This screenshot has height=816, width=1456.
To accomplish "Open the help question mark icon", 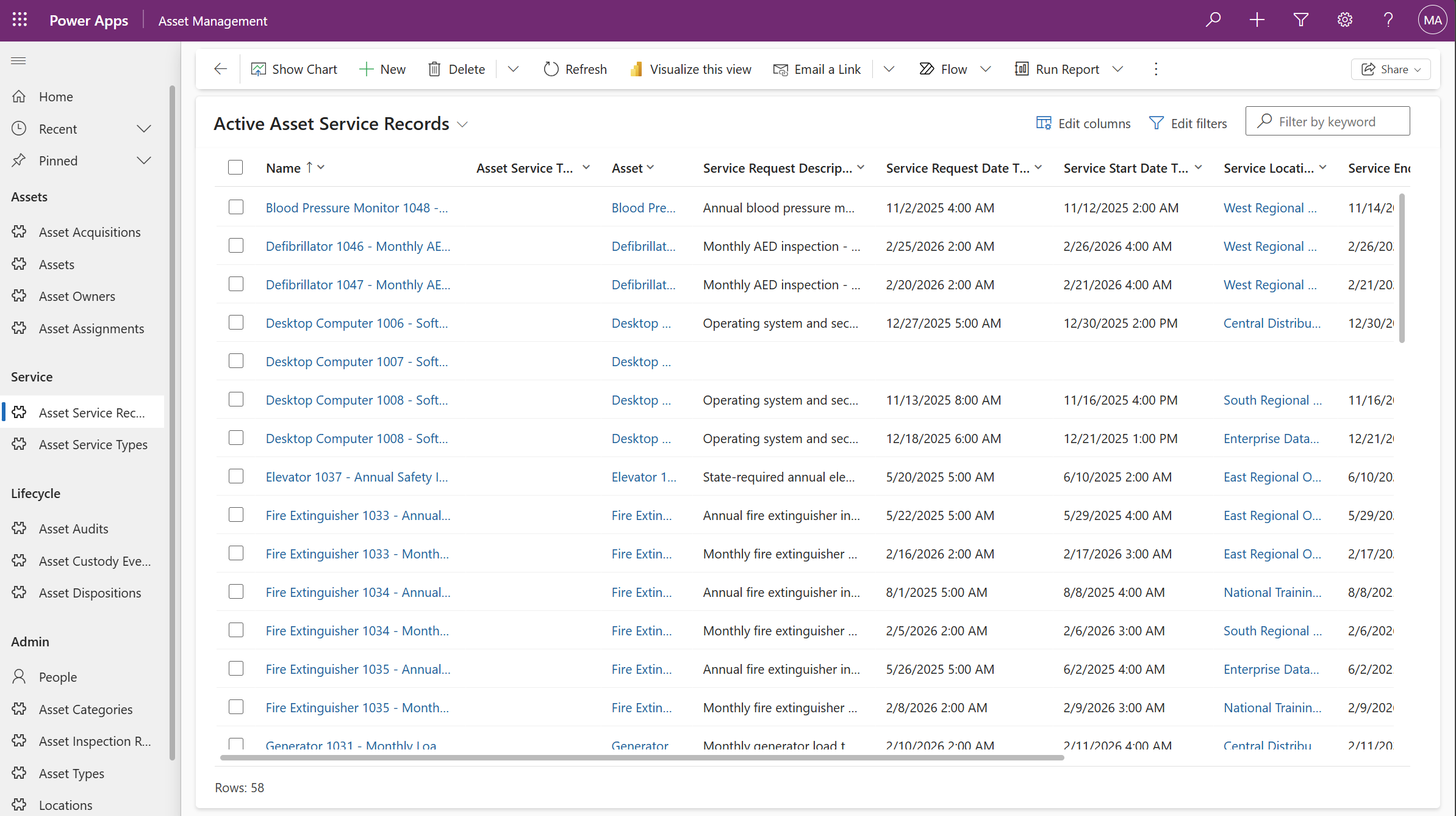I will click(1389, 20).
